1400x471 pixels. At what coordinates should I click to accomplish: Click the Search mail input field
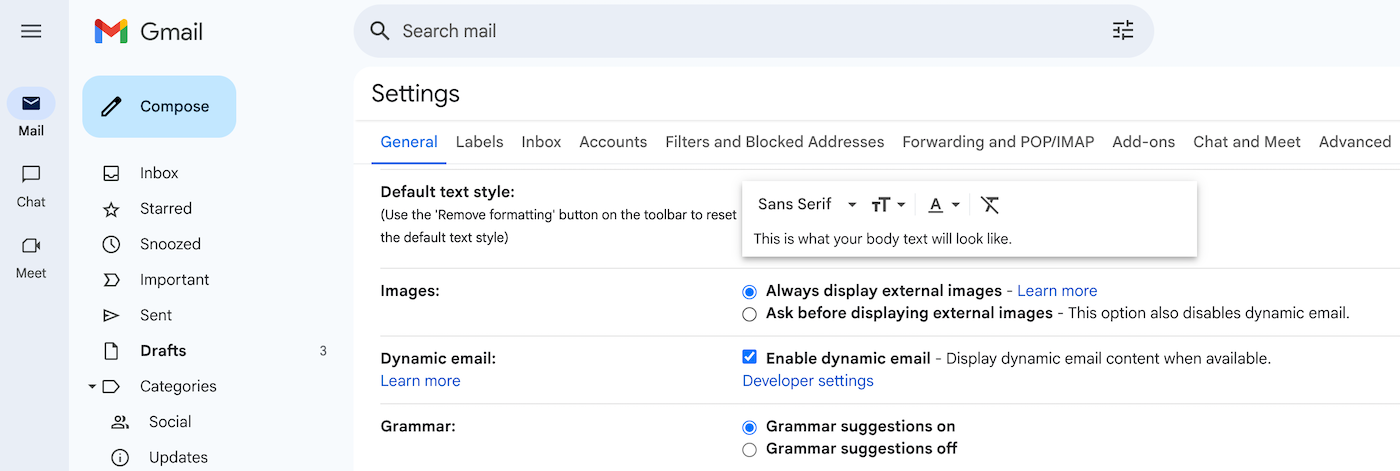[x=740, y=31]
